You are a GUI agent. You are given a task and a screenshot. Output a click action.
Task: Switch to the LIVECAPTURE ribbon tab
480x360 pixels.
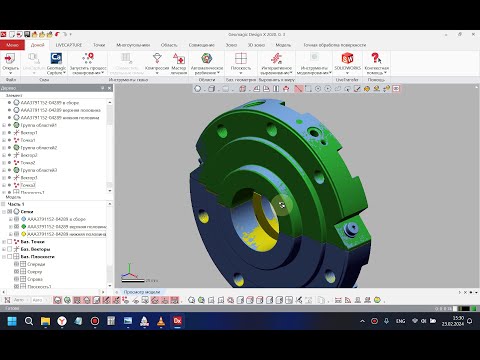pos(69,45)
